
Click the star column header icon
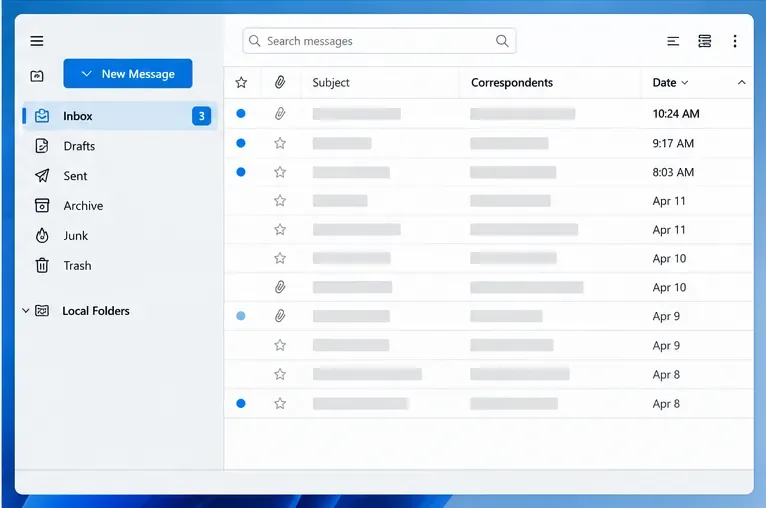coord(241,82)
